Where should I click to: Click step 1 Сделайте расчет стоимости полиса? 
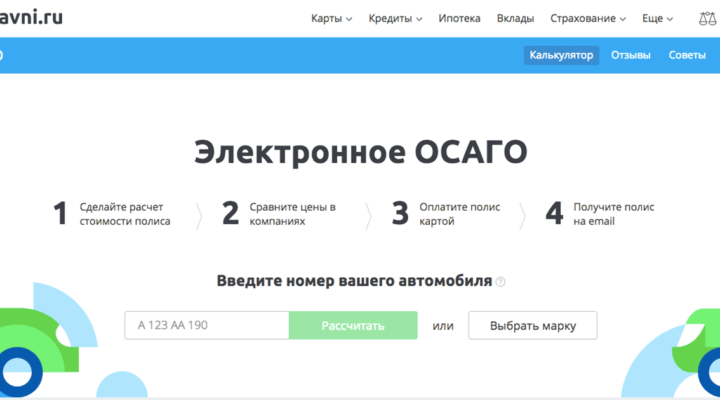pos(112,214)
